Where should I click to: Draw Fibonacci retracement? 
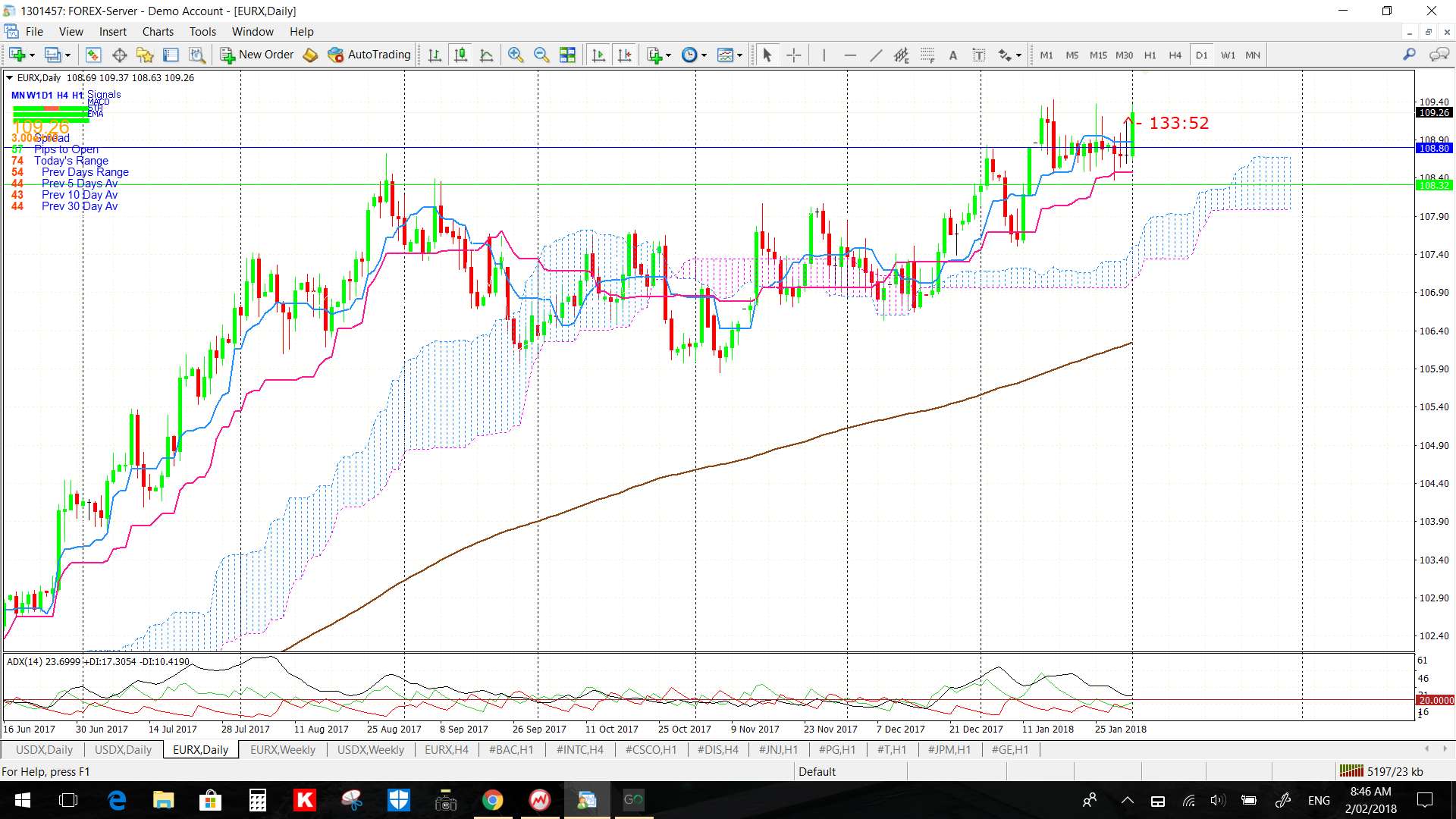point(927,55)
